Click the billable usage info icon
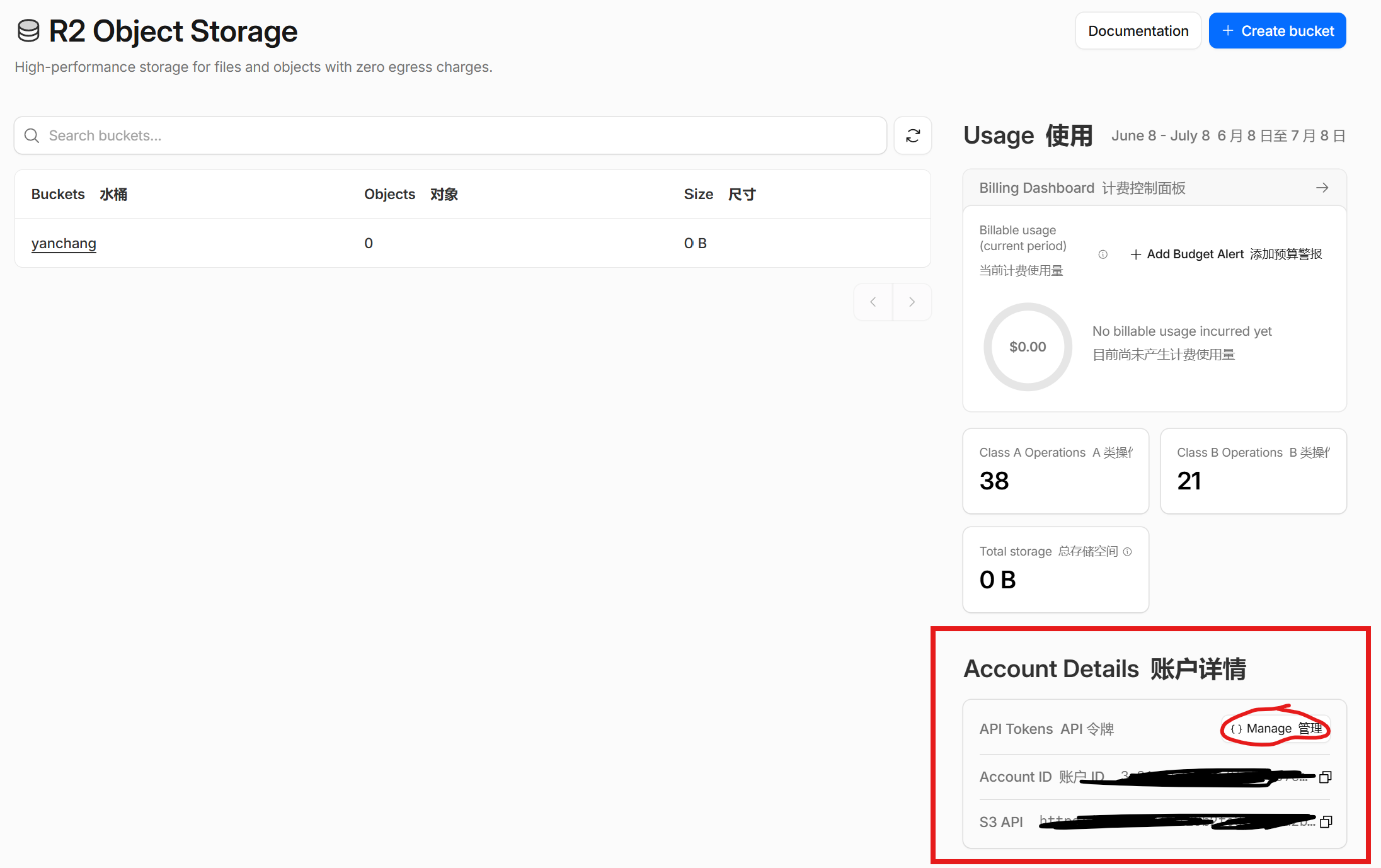The image size is (1381, 868). coord(1103,254)
